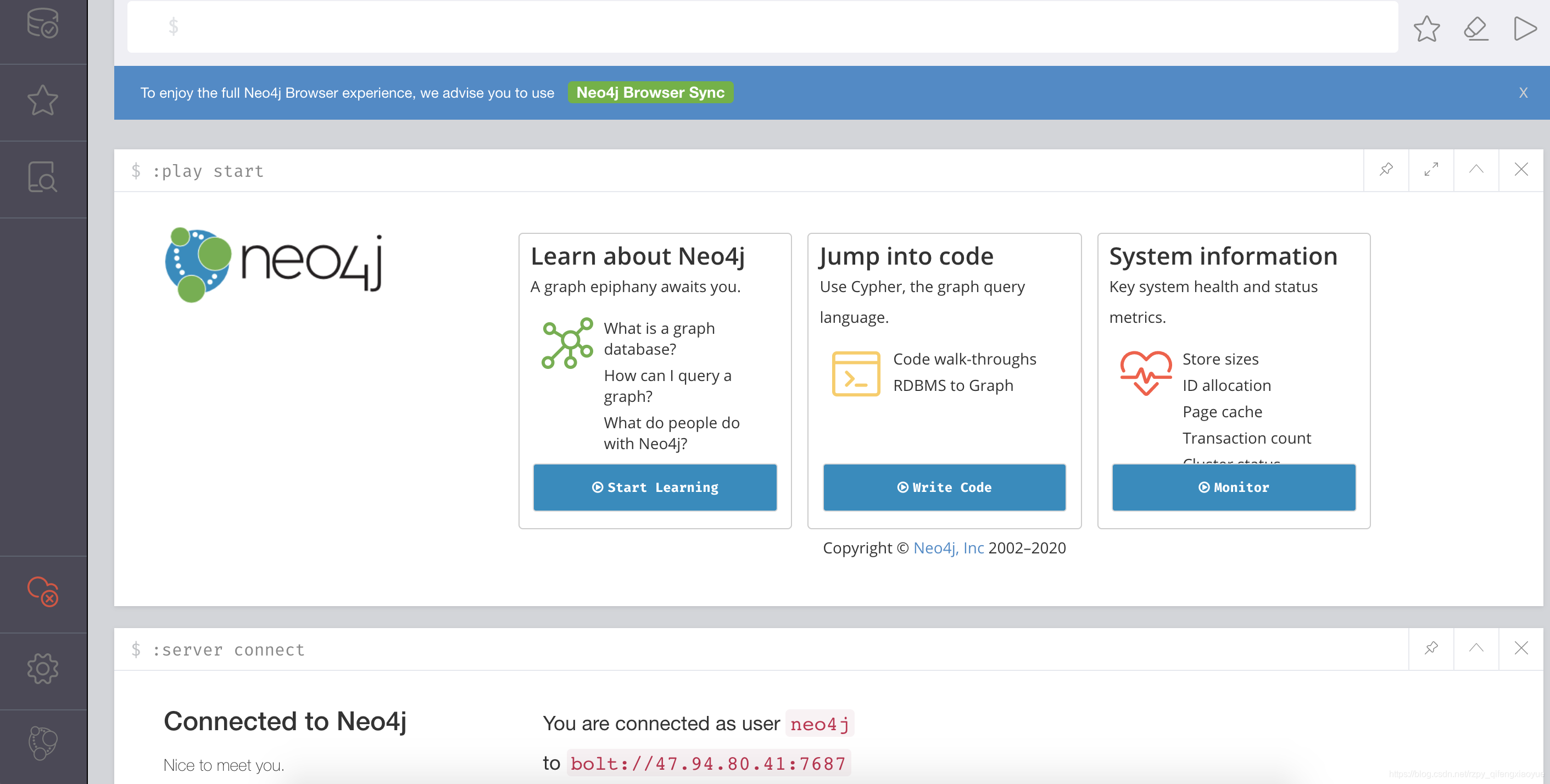Click "What is a graph database?" text
The width and height of the screenshot is (1550, 784).
pos(660,339)
